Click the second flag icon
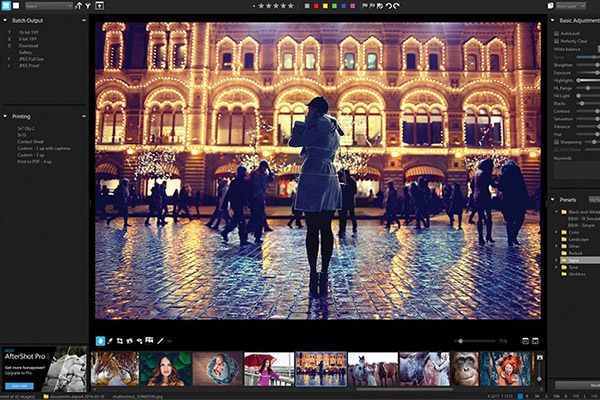 tap(372, 6)
